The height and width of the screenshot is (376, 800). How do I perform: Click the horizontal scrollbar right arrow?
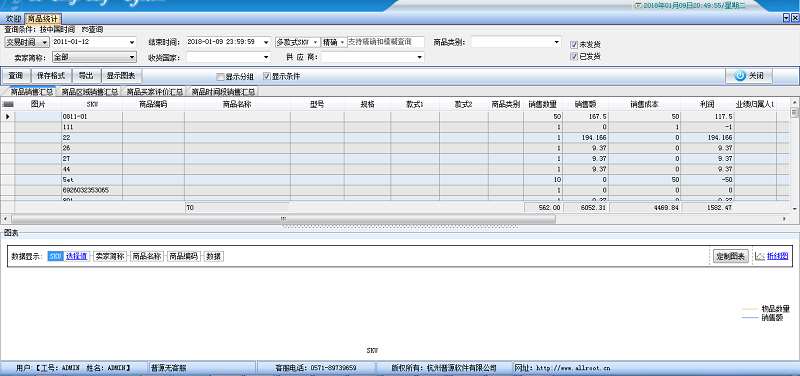point(785,219)
